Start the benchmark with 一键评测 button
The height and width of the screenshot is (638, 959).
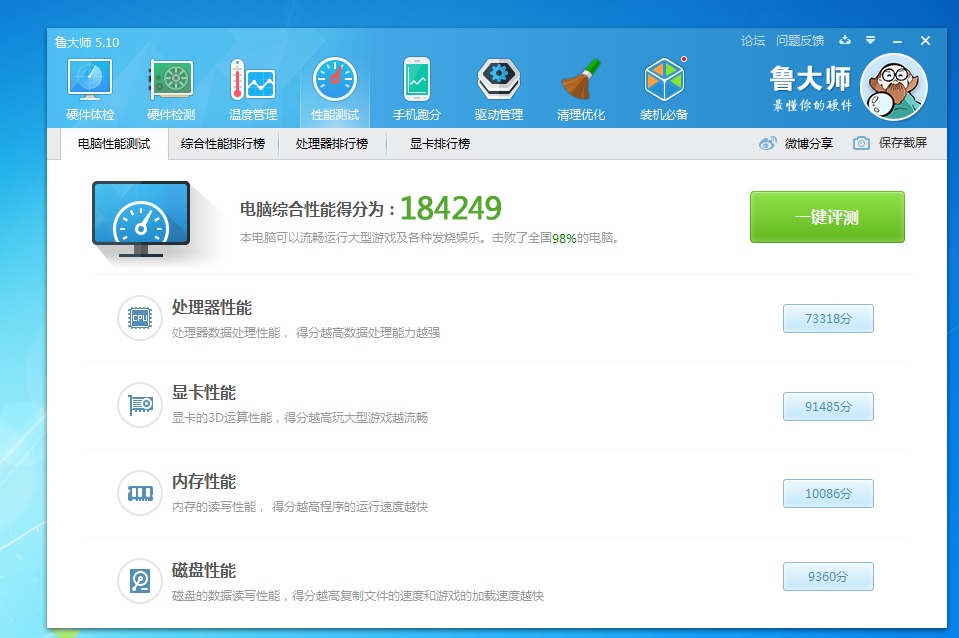pyautogui.click(x=827, y=217)
